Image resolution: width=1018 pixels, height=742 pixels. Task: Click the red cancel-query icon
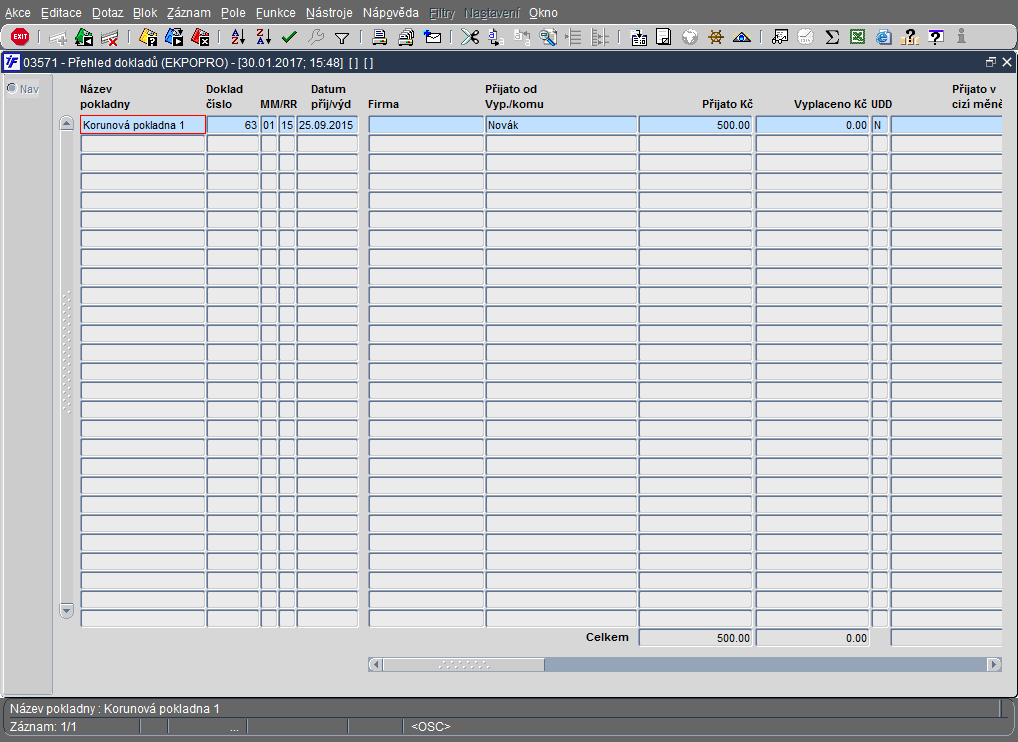click(x=201, y=38)
